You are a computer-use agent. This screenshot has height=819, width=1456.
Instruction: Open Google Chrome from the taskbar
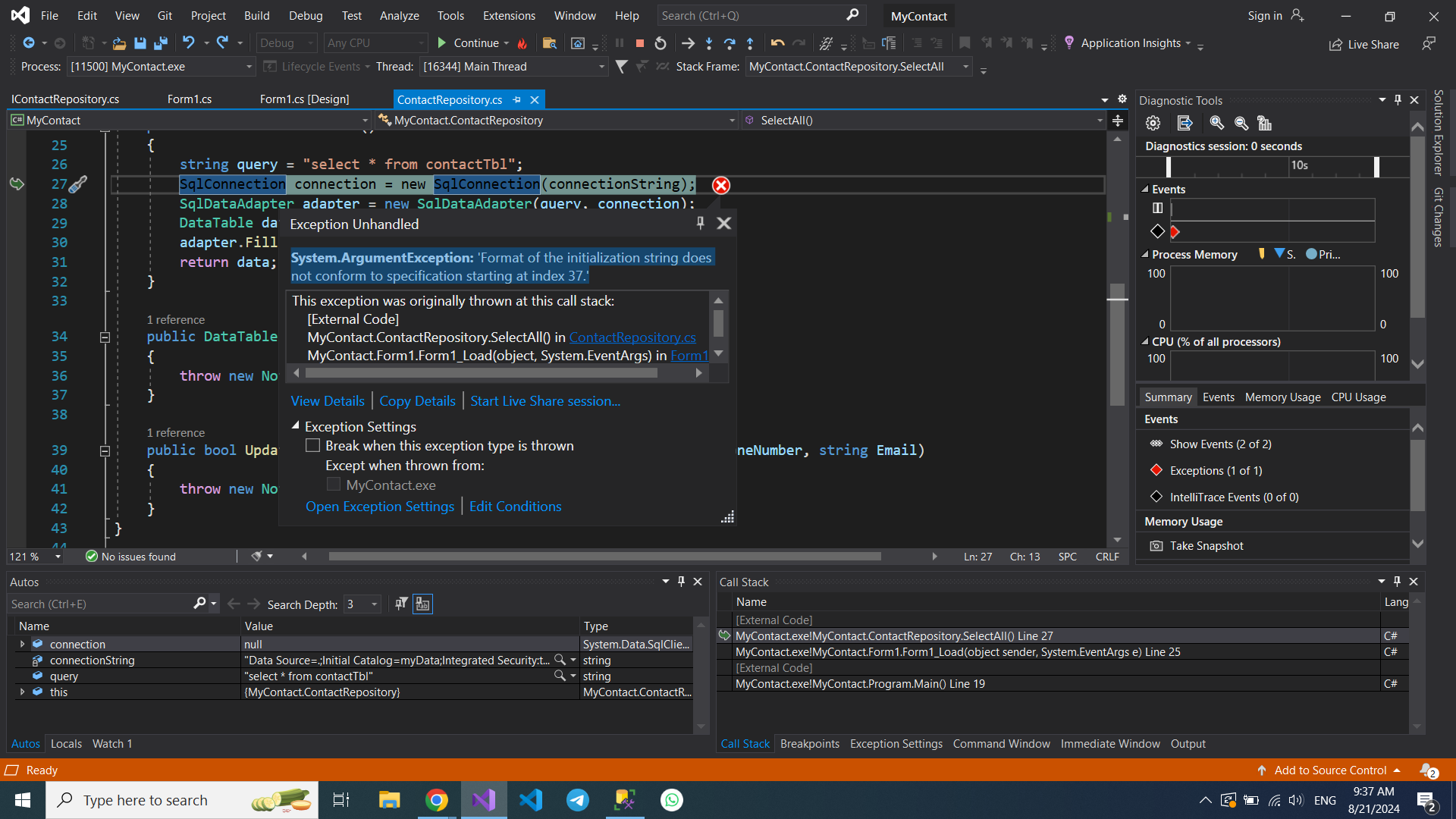pos(436,800)
